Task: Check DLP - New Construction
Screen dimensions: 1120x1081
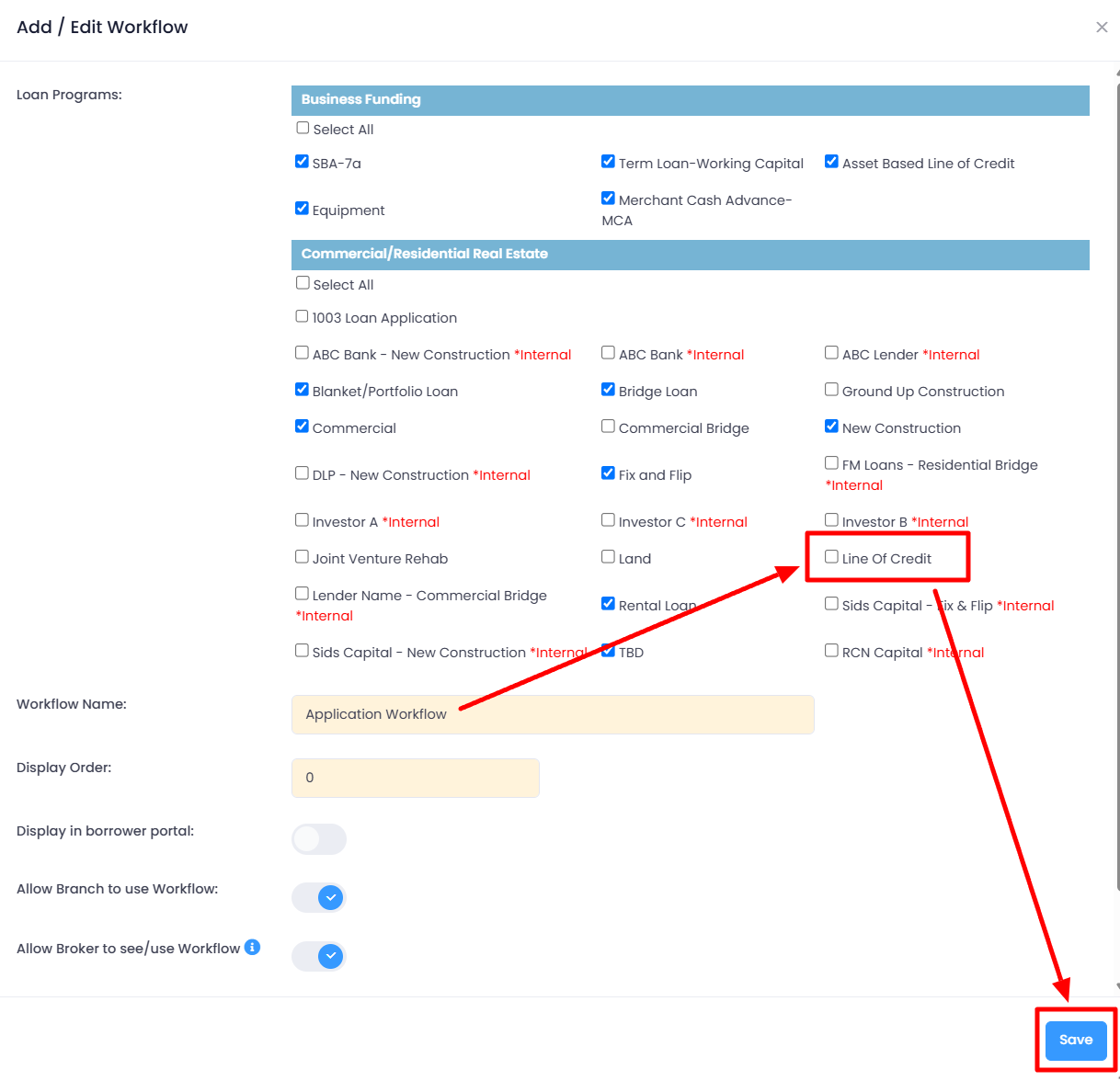Action: pos(302,472)
